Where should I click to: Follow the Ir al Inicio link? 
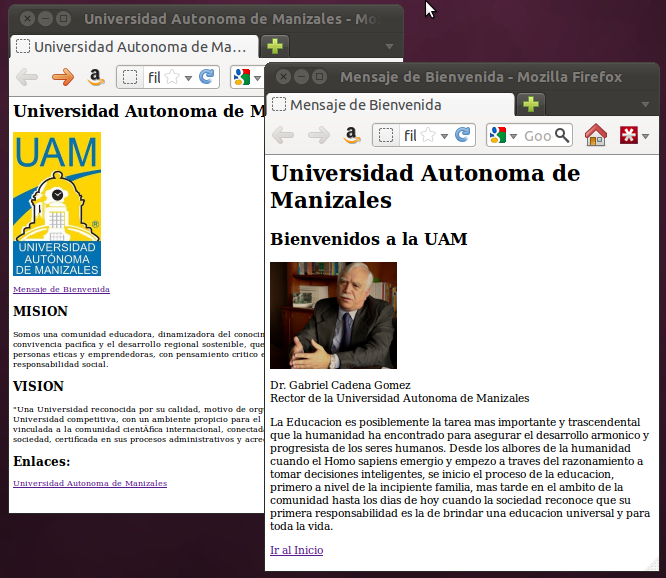296,550
